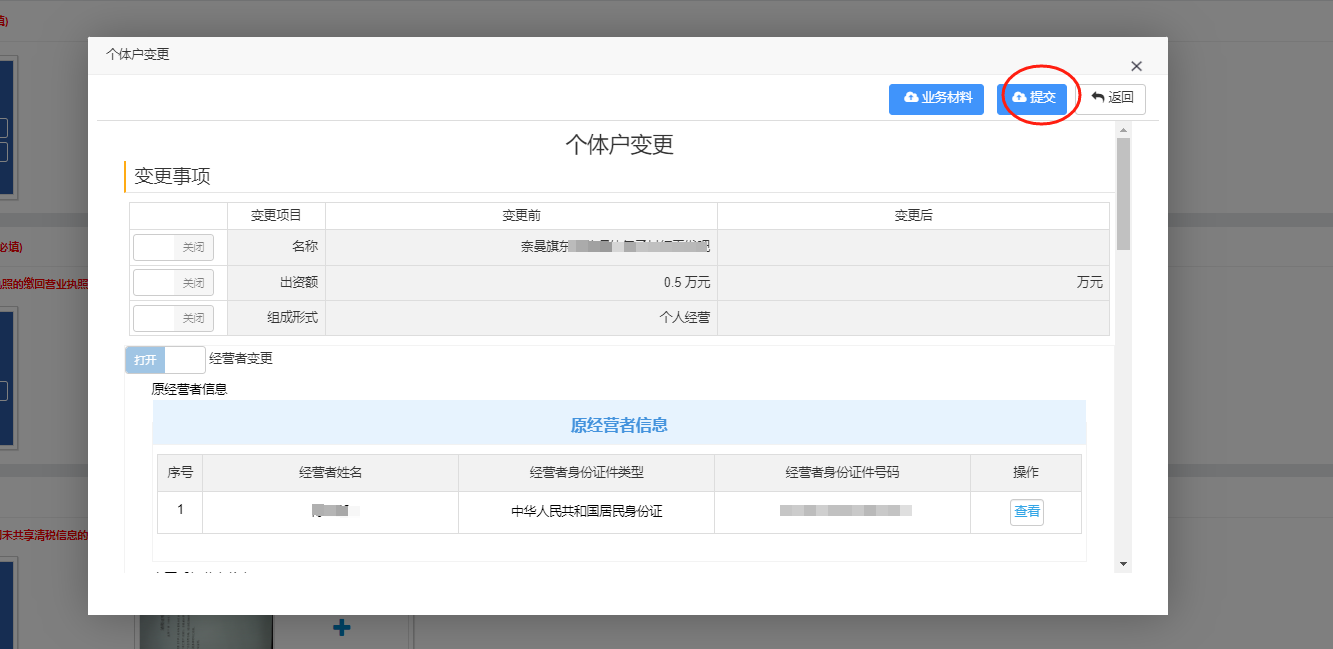
Task: Click 查看 for operator row 1
Action: pos(1026,512)
